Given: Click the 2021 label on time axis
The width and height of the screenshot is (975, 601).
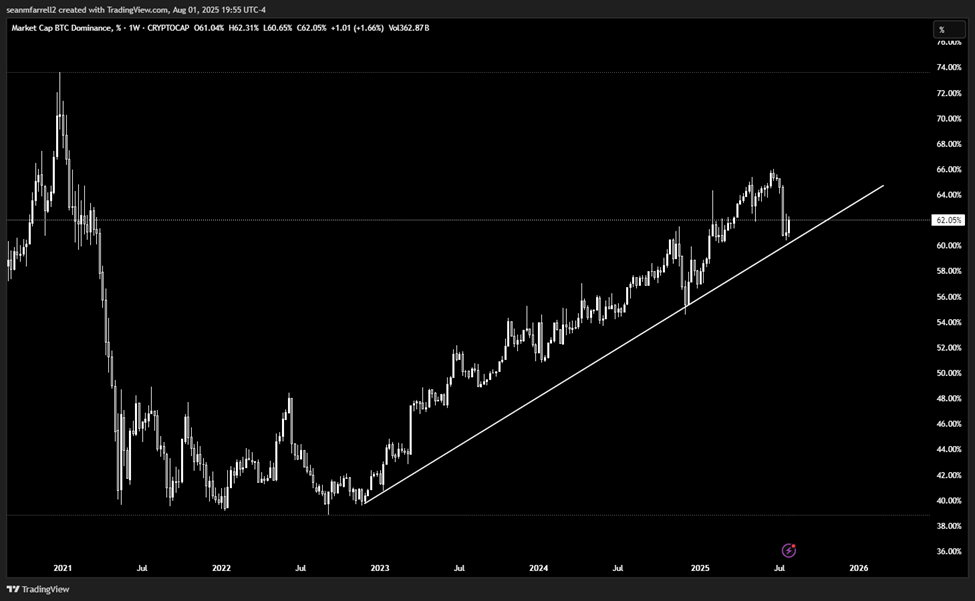Looking at the screenshot, I should pyautogui.click(x=62, y=568).
